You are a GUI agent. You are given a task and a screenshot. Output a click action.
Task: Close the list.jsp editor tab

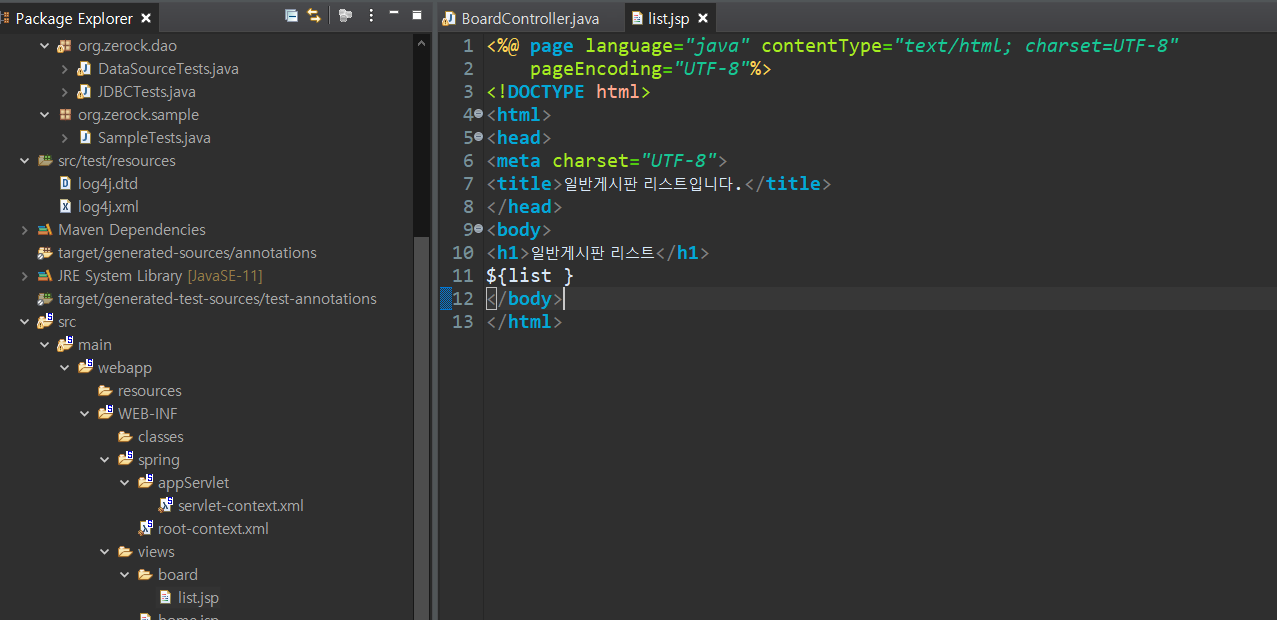[x=702, y=18]
